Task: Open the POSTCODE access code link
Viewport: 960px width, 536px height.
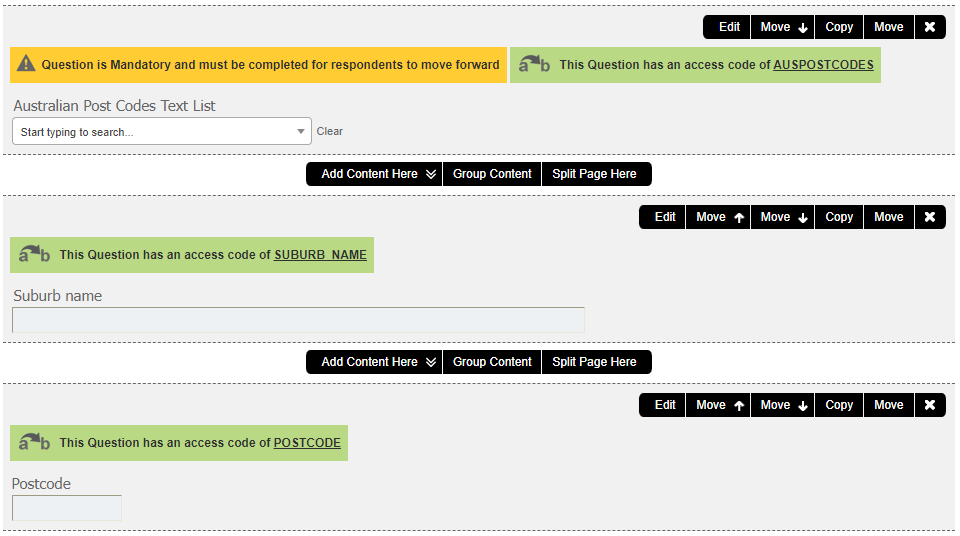Action: click(x=307, y=442)
